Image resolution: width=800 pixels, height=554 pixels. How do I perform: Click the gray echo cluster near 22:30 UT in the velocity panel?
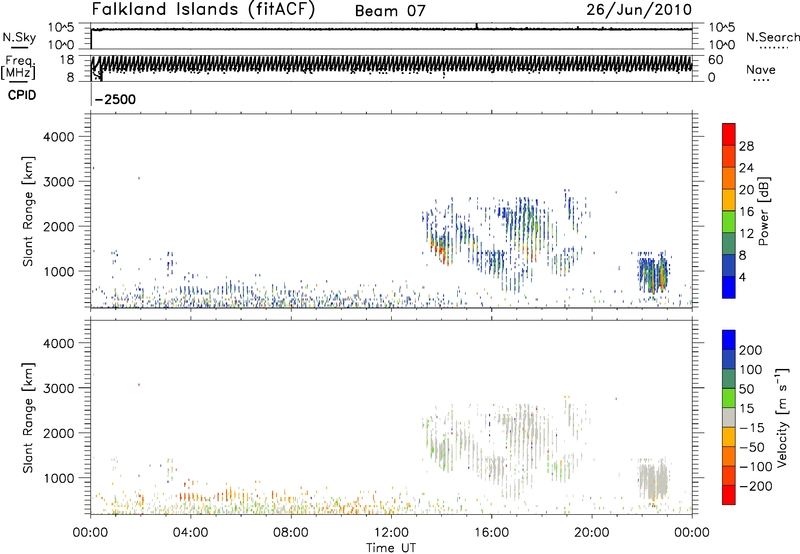pos(653,480)
